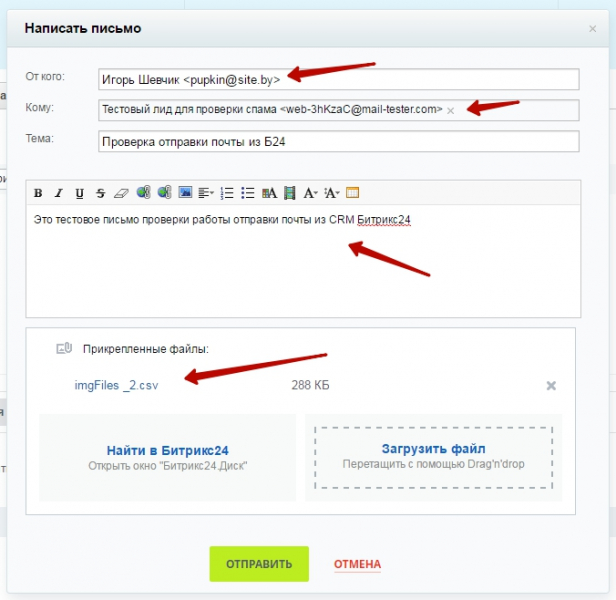Click the insert table icon
The height and width of the screenshot is (600, 616).
(x=353, y=193)
